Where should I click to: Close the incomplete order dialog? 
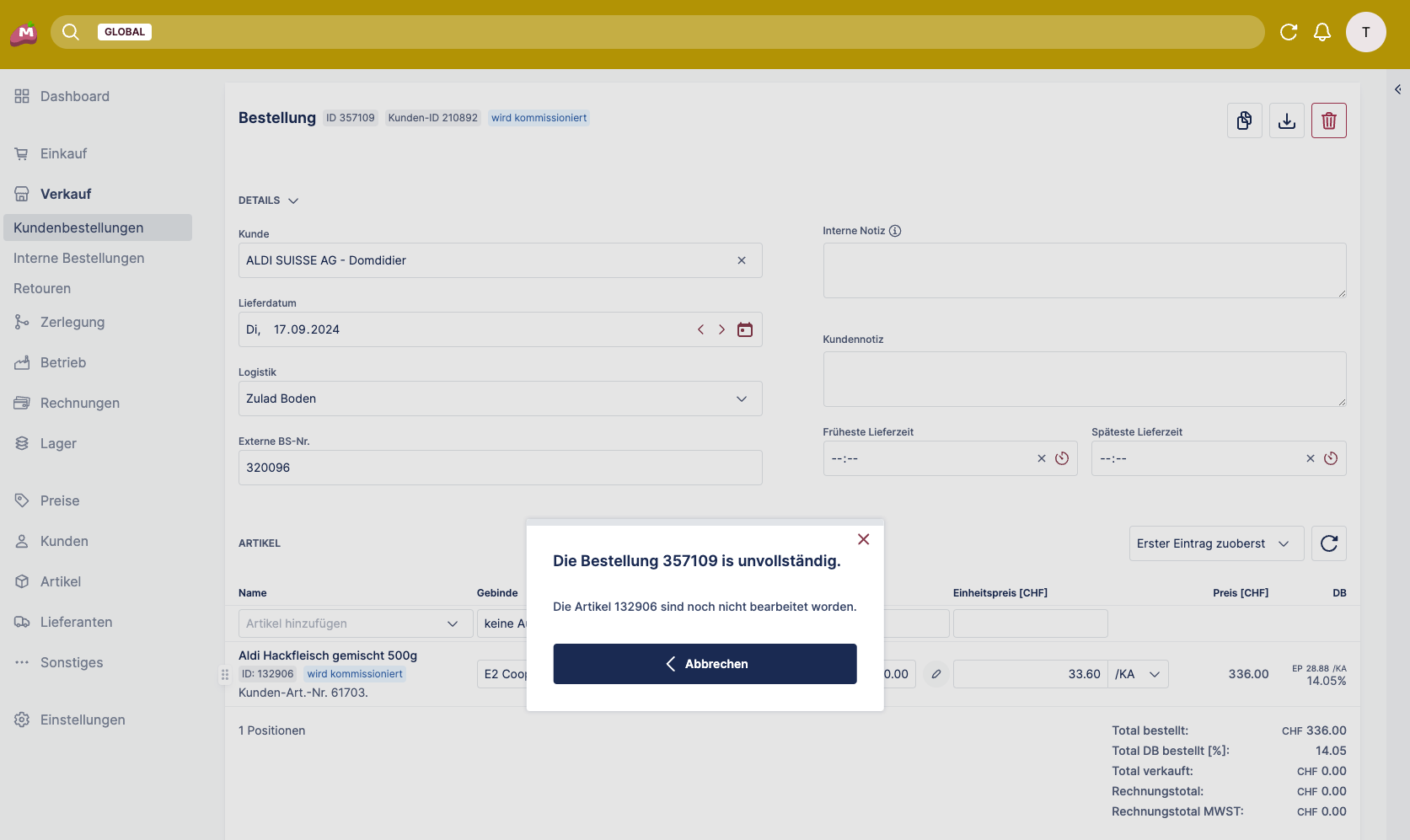(863, 539)
